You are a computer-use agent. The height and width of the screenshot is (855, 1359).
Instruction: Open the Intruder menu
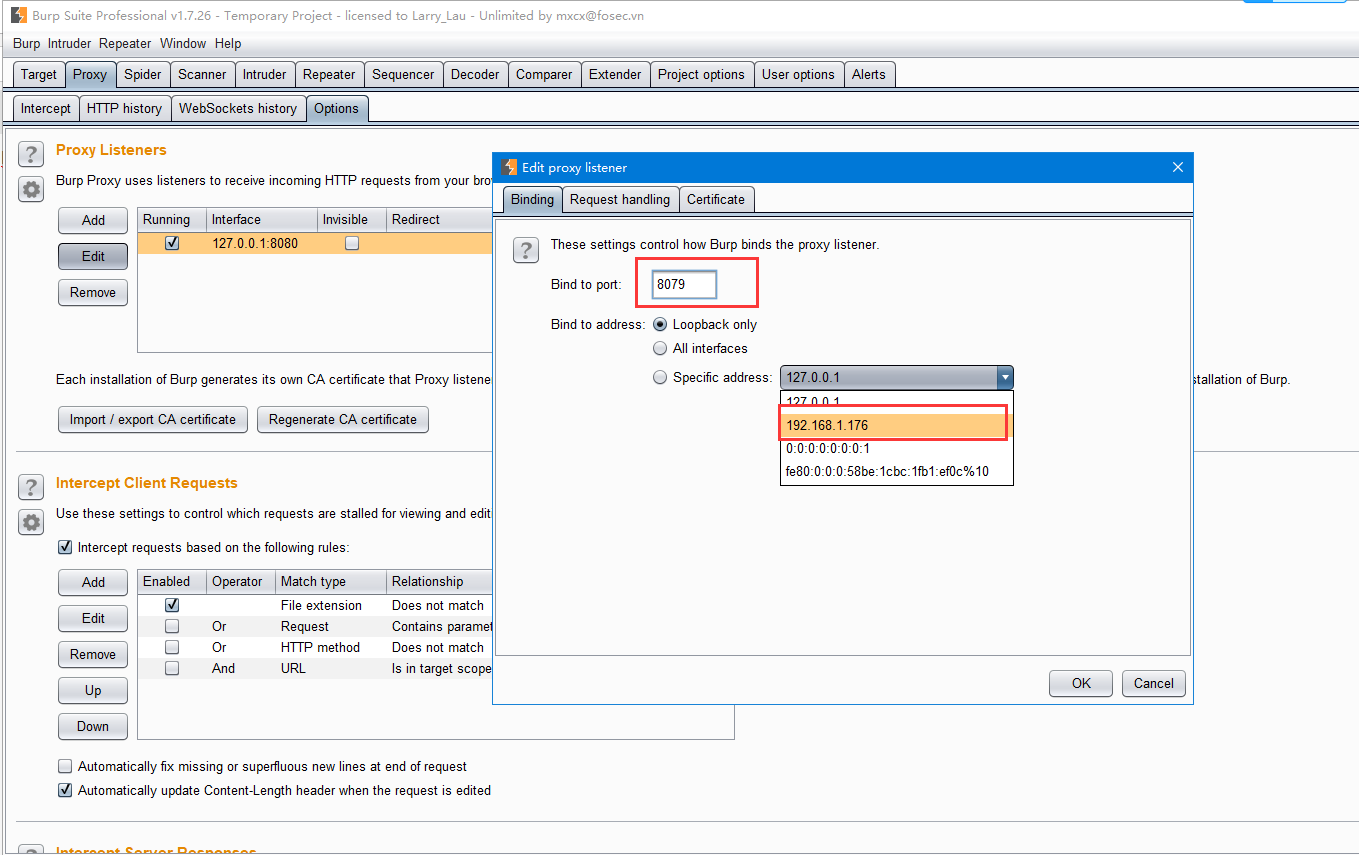point(69,43)
